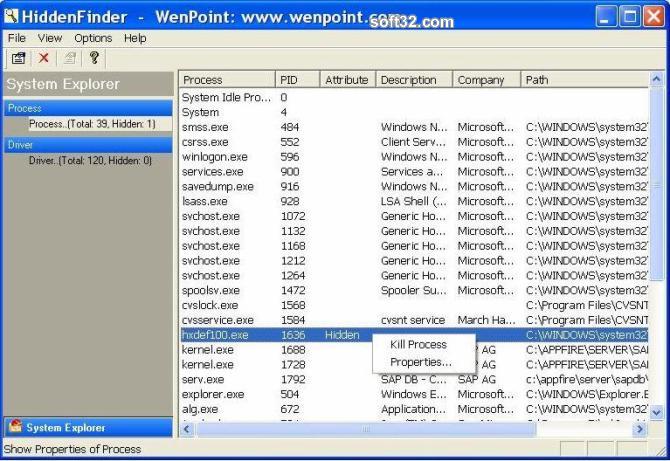Open the File menu
The image size is (670, 461).
tap(17, 38)
